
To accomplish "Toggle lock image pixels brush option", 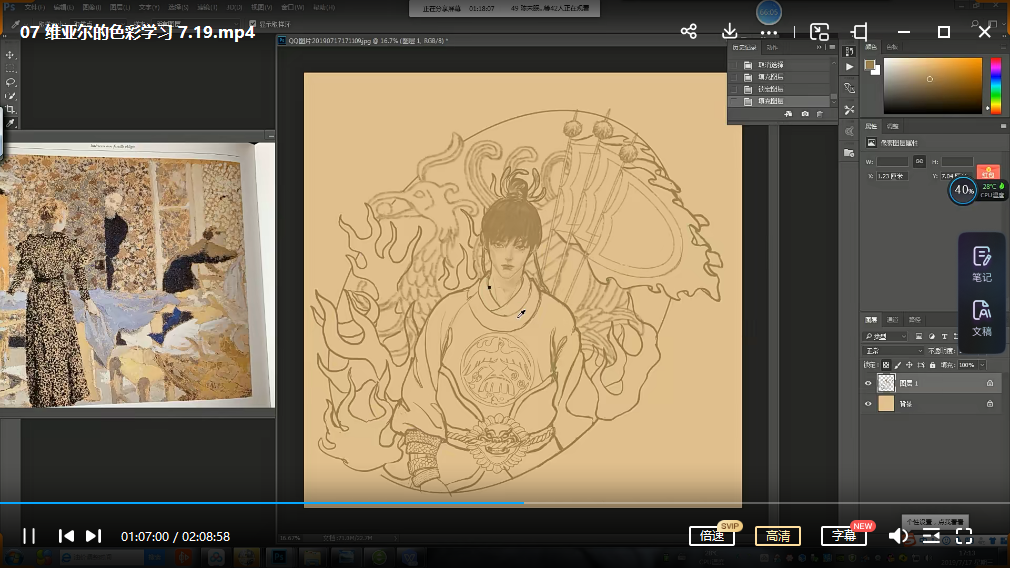I will 898,364.
